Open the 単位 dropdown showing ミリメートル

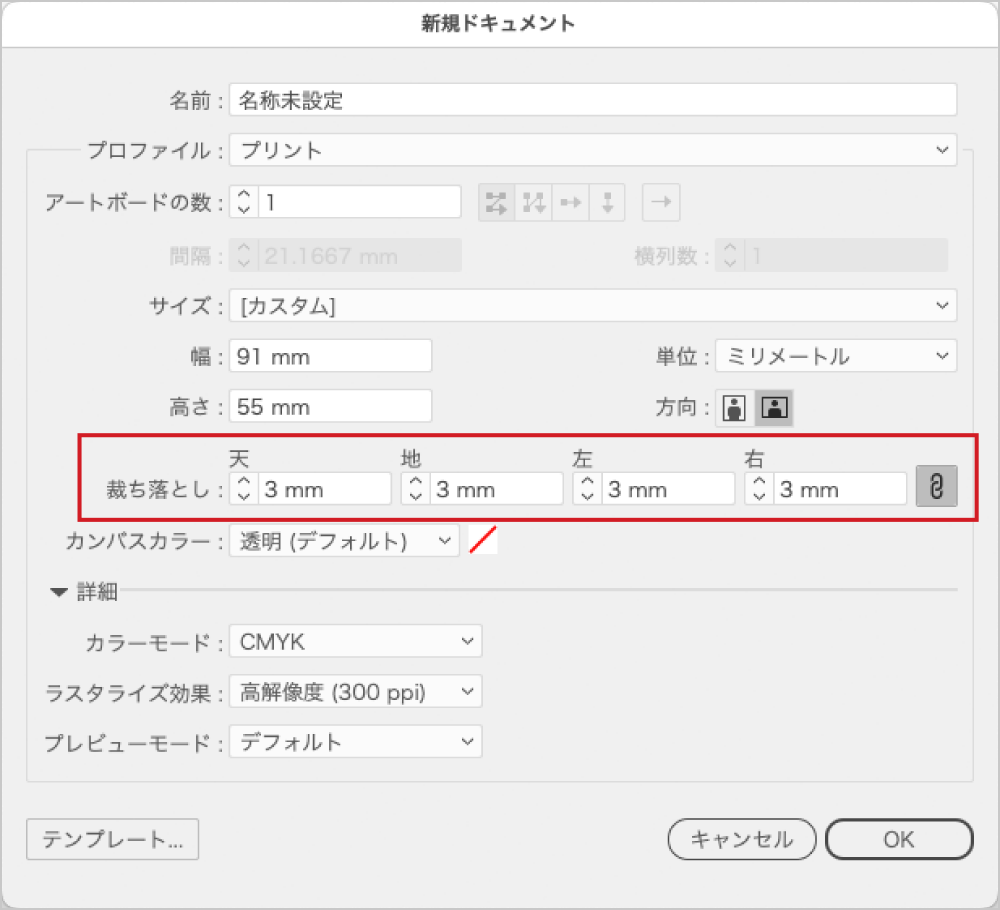pyautogui.click(x=836, y=356)
